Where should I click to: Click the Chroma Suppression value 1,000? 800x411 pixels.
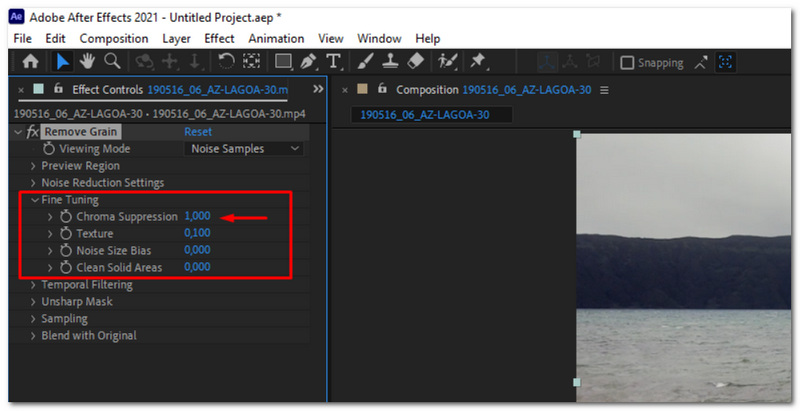(197, 216)
